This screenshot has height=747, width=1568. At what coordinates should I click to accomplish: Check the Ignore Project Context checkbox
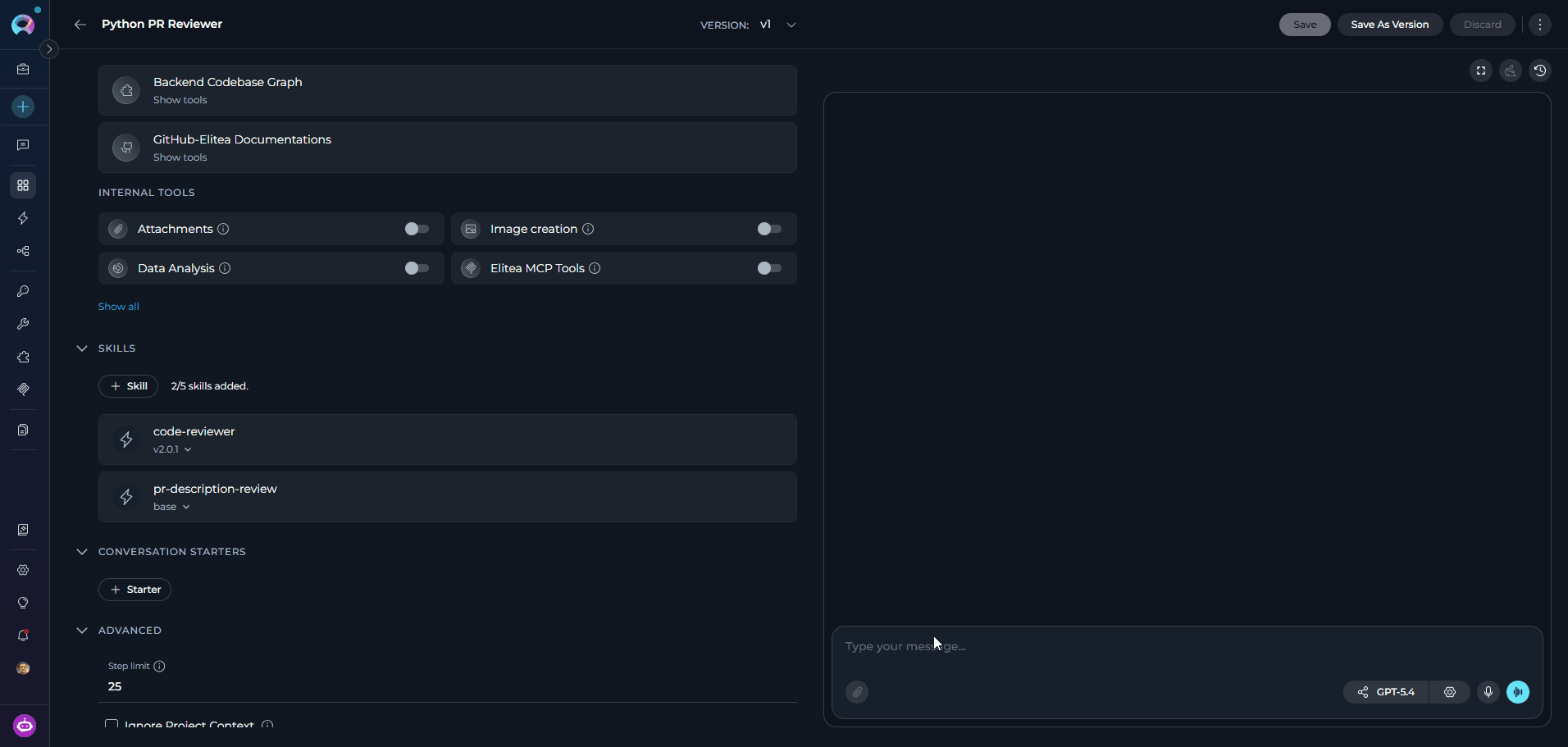click(x=112, y=725)
